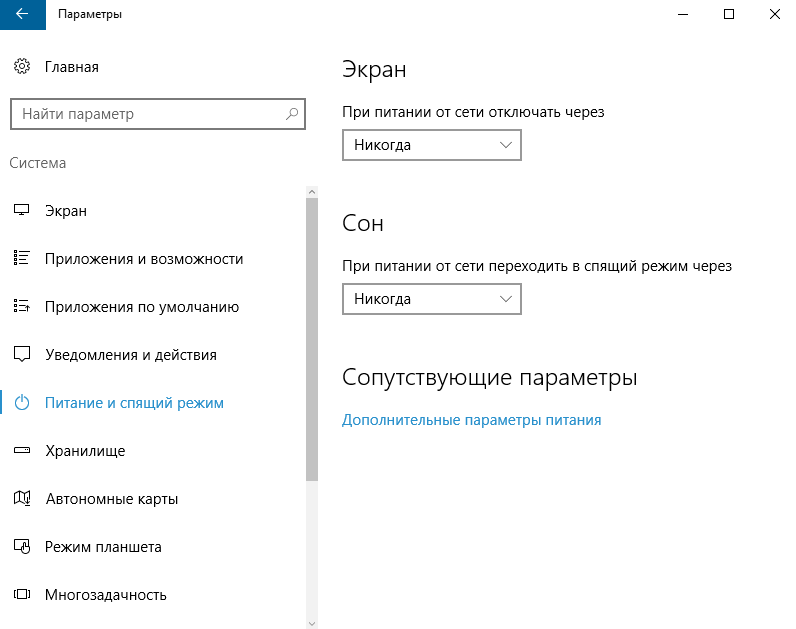The height and width of the screenshot is (629, 796).
Task: Click the sidebar scrollbar thumb
Action: (x=312, y=339)
